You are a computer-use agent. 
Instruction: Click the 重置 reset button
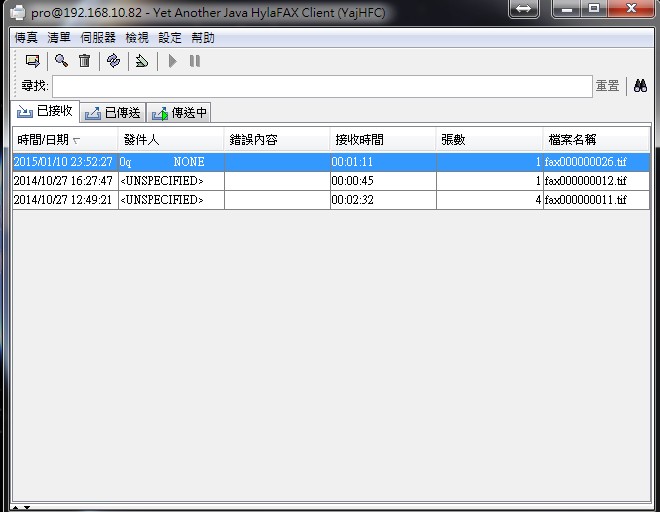point(607,86)
